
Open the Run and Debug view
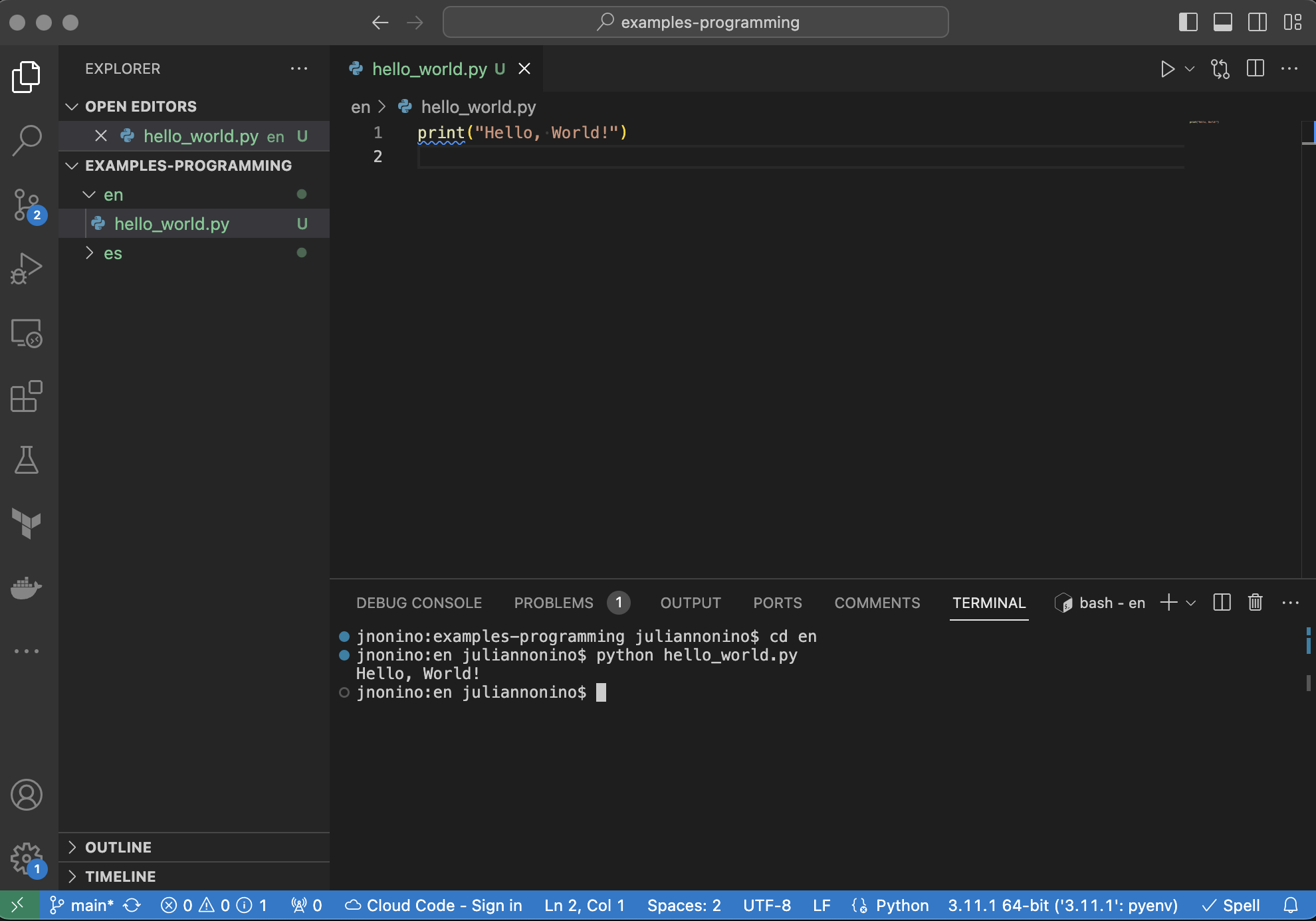tap(27, 268)
